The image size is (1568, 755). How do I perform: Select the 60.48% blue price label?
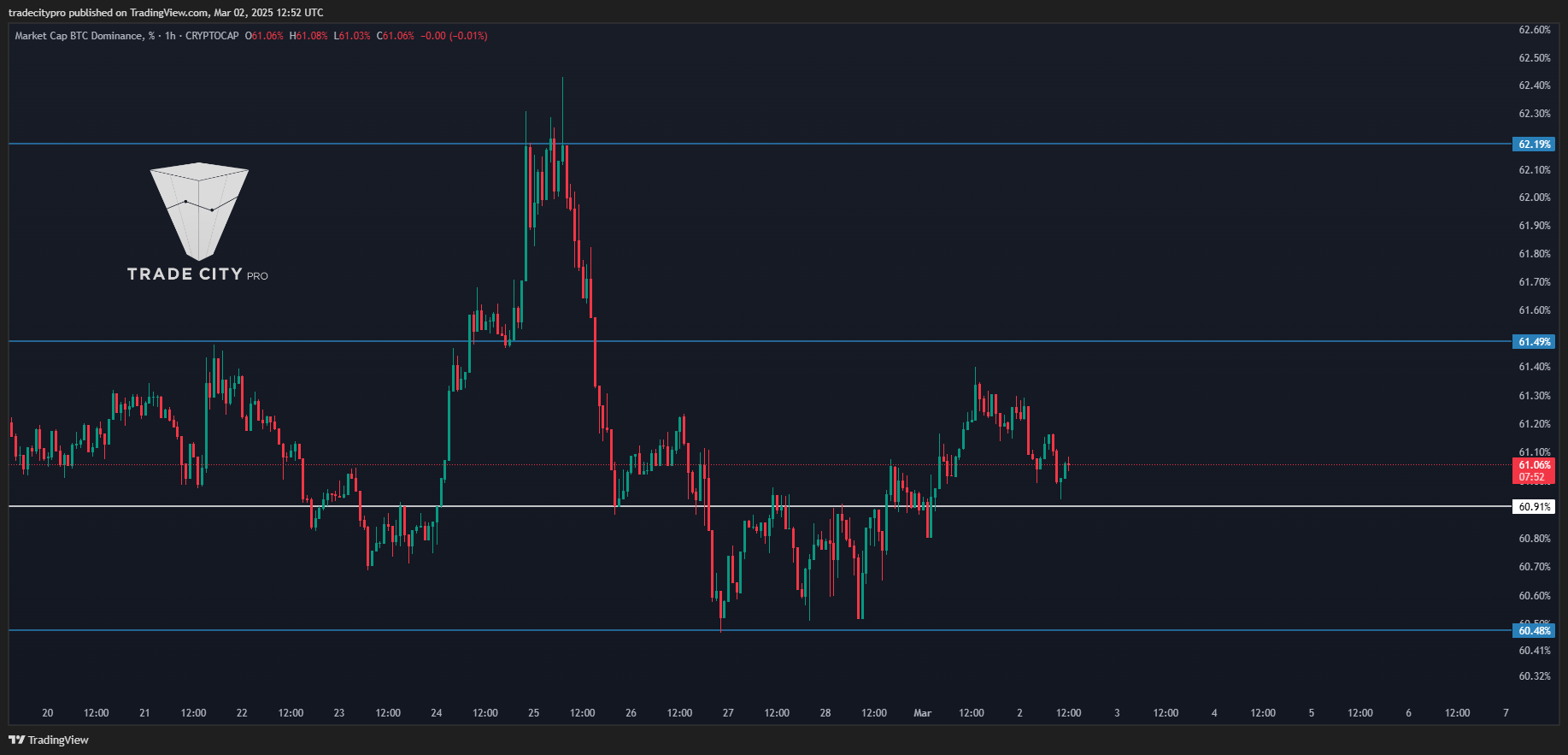pyautogui.click(x=1534, y=631)
